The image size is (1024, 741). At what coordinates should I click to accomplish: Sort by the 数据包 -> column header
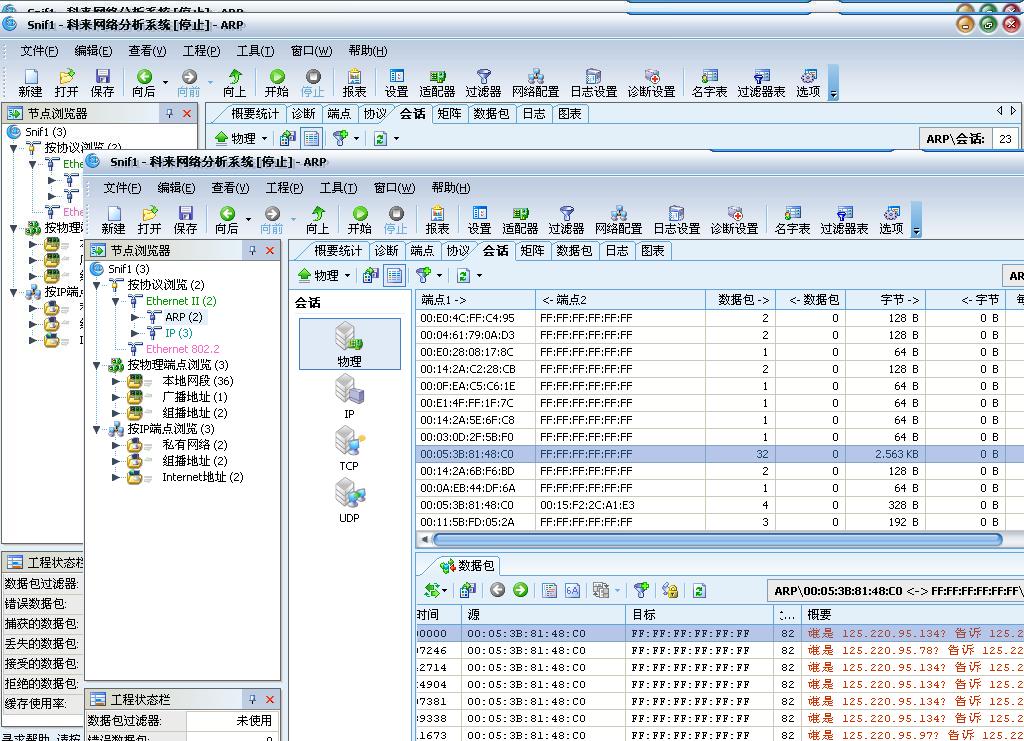pyautogui.click(x=743, y=300)
